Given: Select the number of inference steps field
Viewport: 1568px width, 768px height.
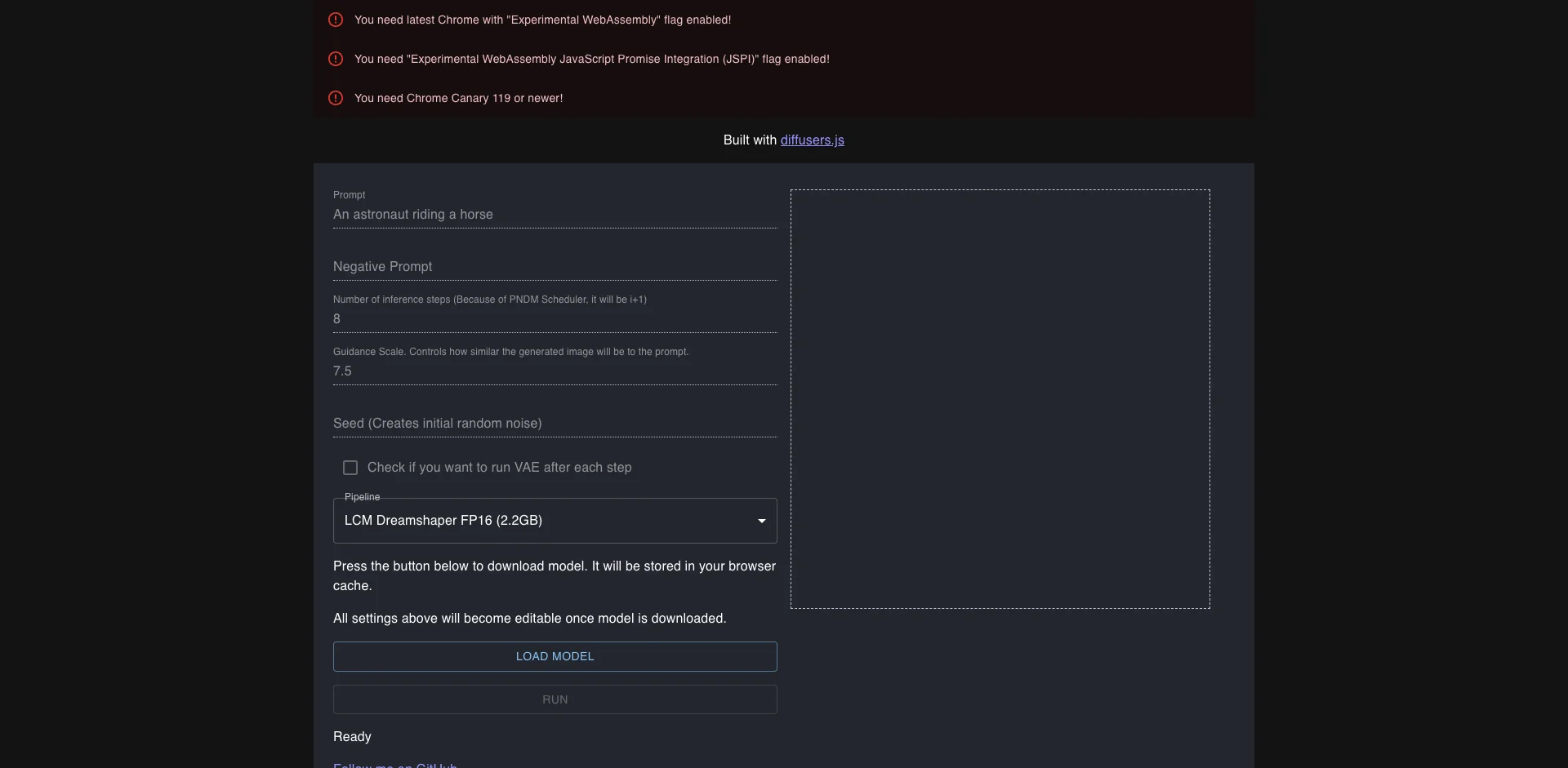Looking at the screenshot, I should (x=555, y=319).
